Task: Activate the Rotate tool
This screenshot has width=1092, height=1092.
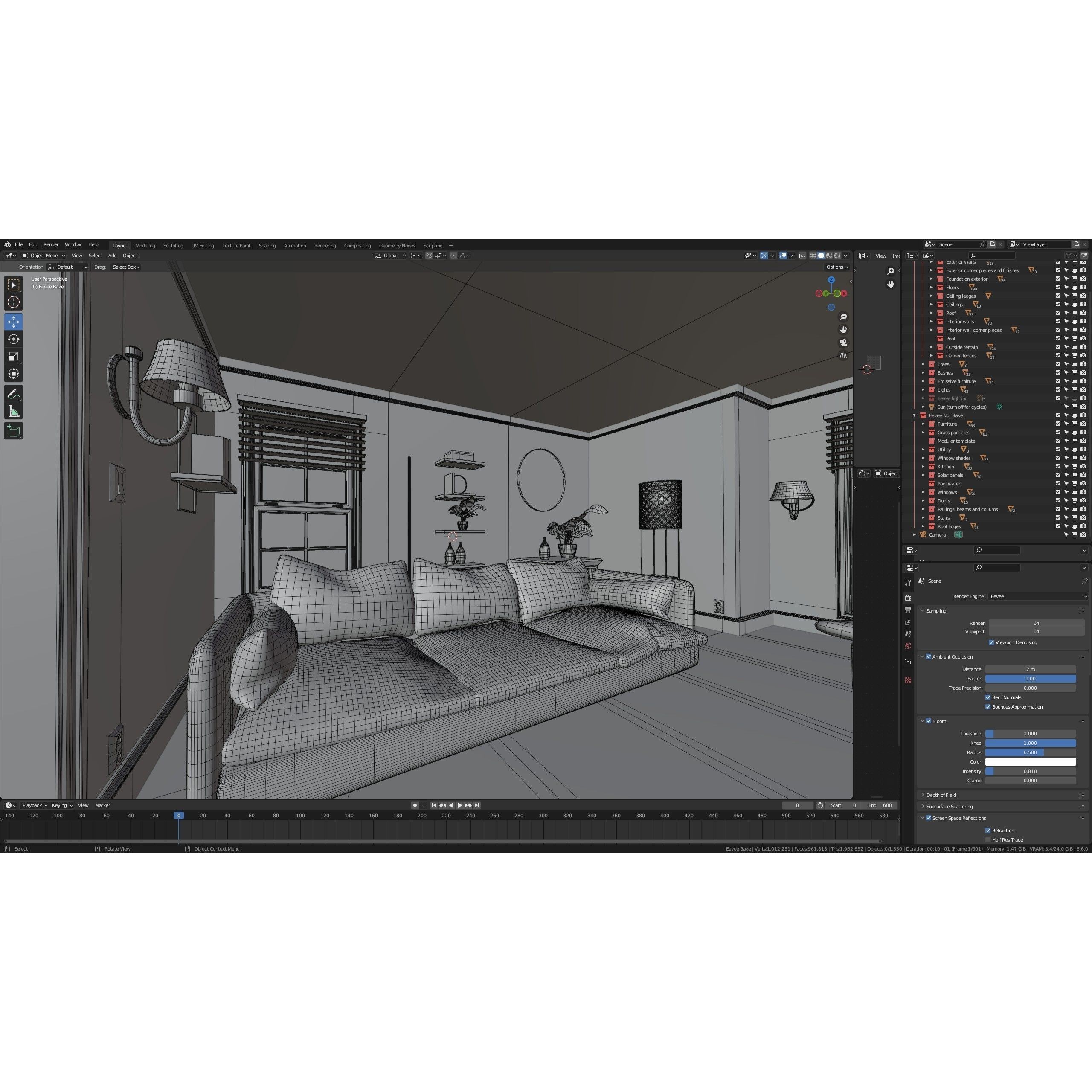Action: [14, 339]
